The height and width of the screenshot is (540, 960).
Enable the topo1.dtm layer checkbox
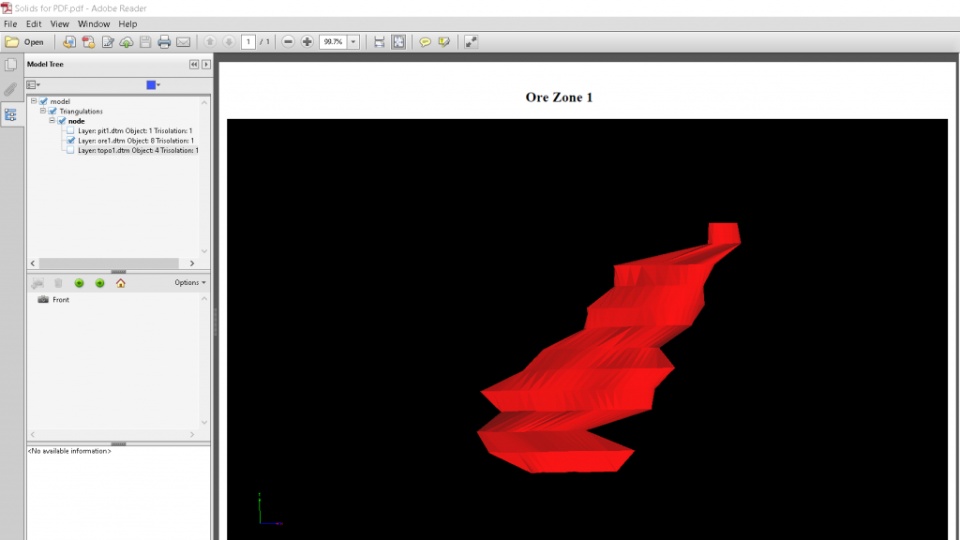pos(70,150)
